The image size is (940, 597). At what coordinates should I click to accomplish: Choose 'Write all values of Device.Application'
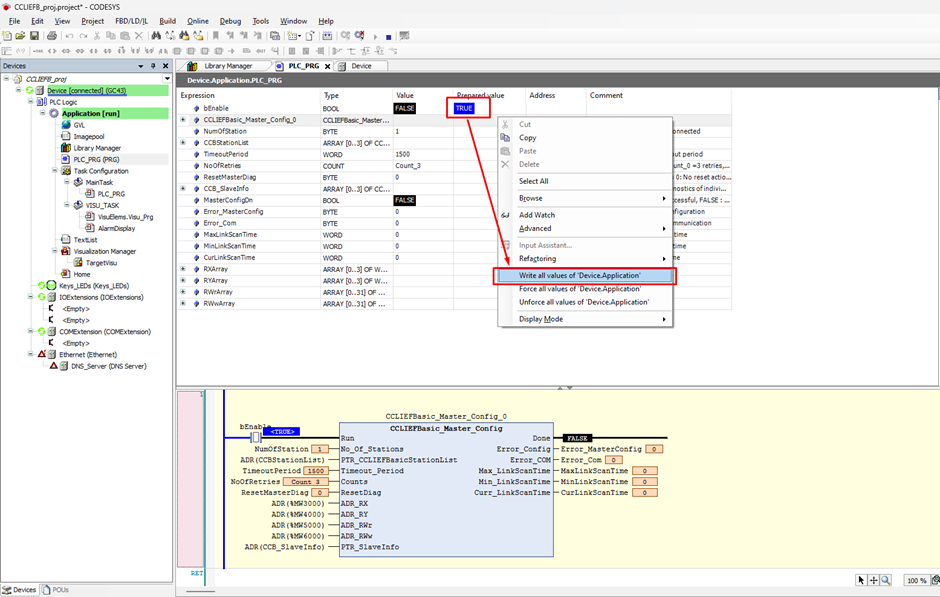coord(585,276)
